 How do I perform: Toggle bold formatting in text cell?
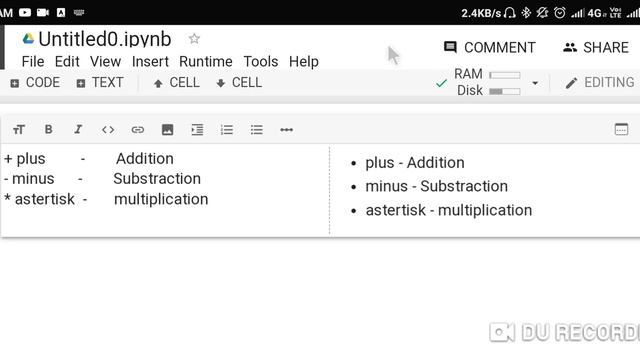(49, 129)
